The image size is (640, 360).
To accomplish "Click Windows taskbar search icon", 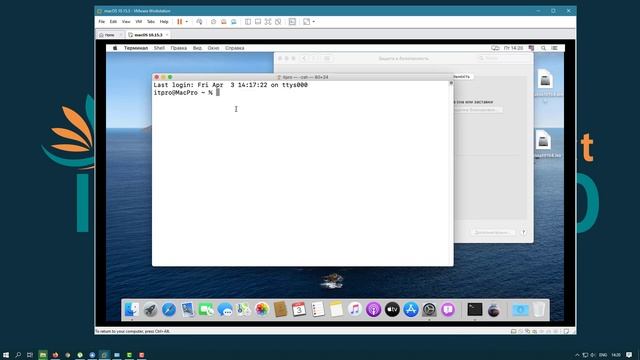I will tap(18, 355).
